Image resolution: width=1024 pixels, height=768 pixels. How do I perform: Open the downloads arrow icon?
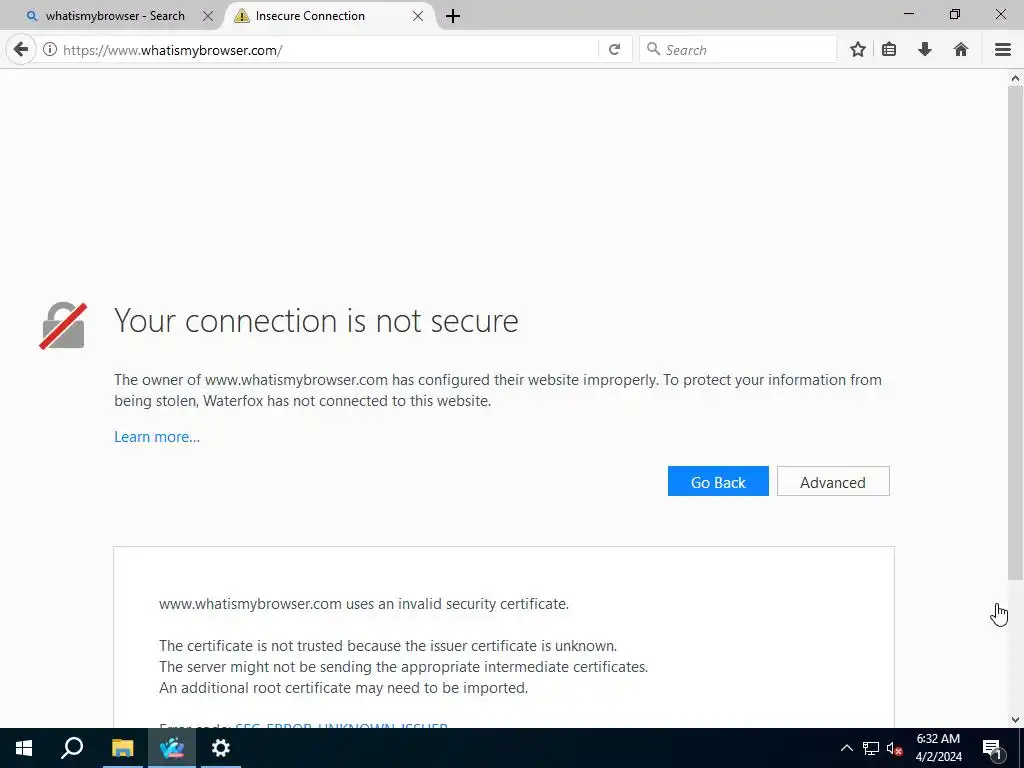(x=925, y=50)
